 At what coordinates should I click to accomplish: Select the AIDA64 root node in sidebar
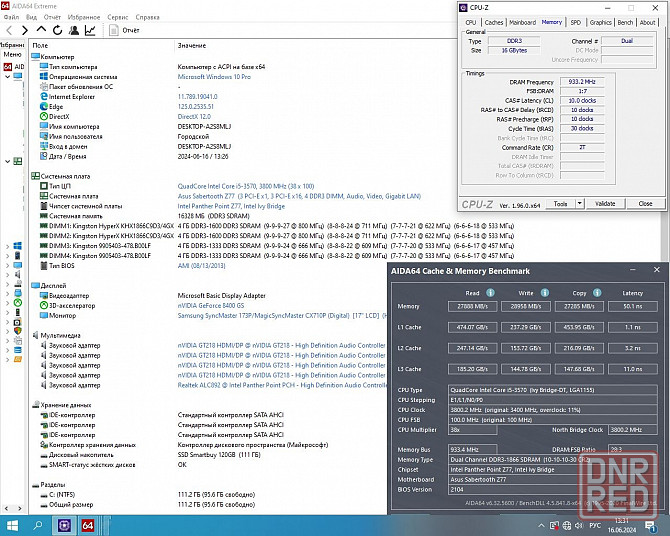pos(13,67)
